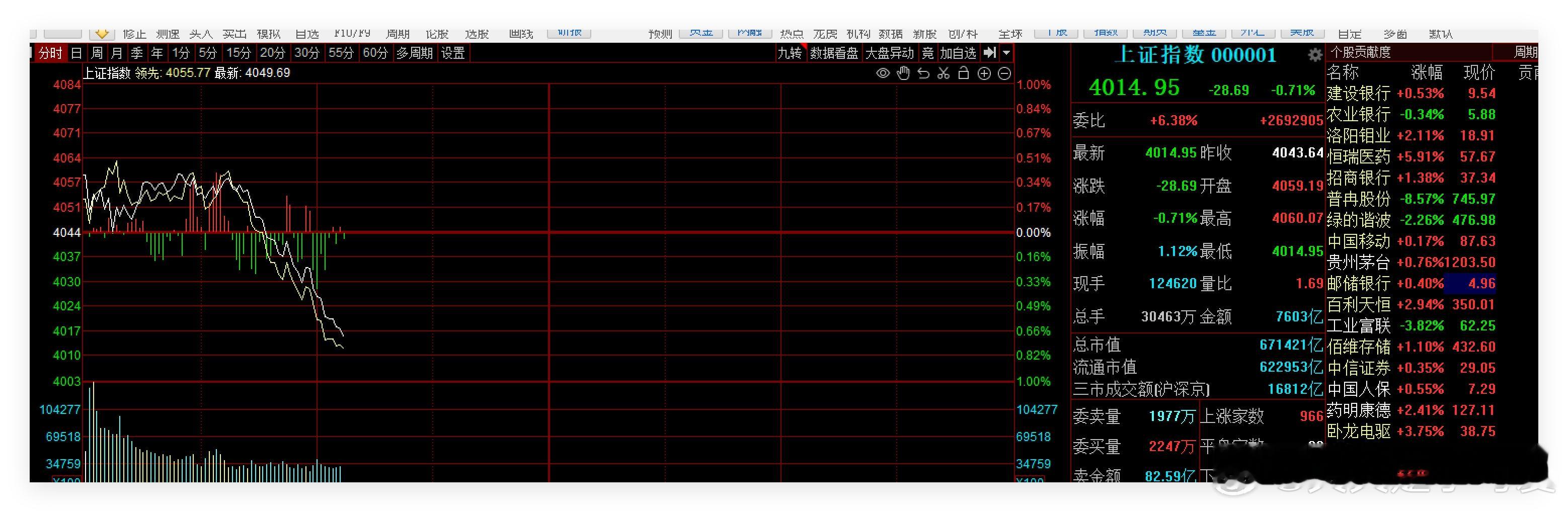
Task: Click the 上证指数 000001 title
Action: click(x=1195, y=55)
